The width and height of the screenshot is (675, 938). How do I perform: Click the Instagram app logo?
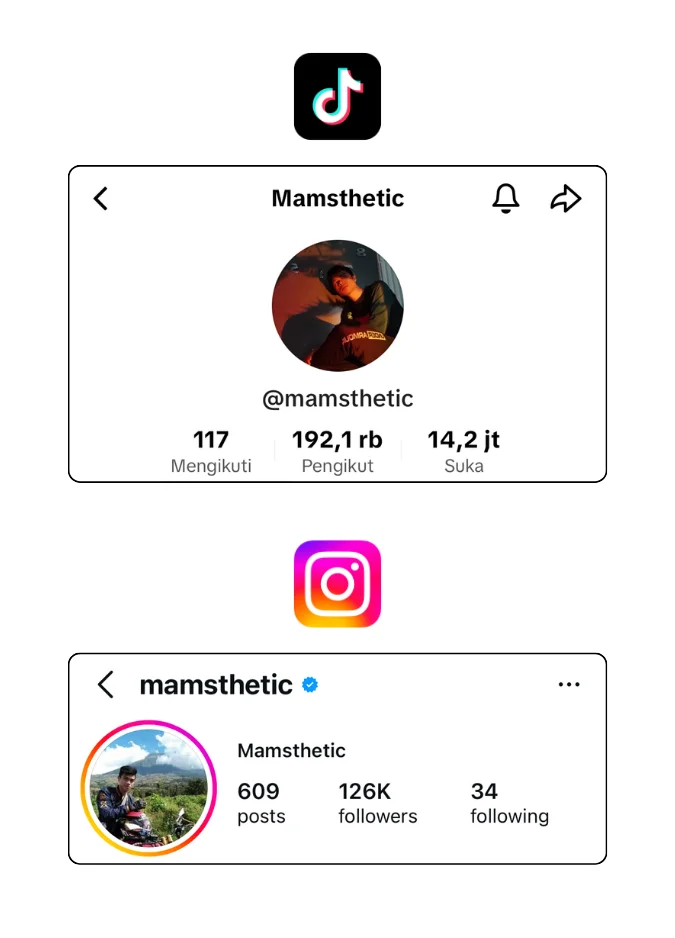click(x=337, y=584)
